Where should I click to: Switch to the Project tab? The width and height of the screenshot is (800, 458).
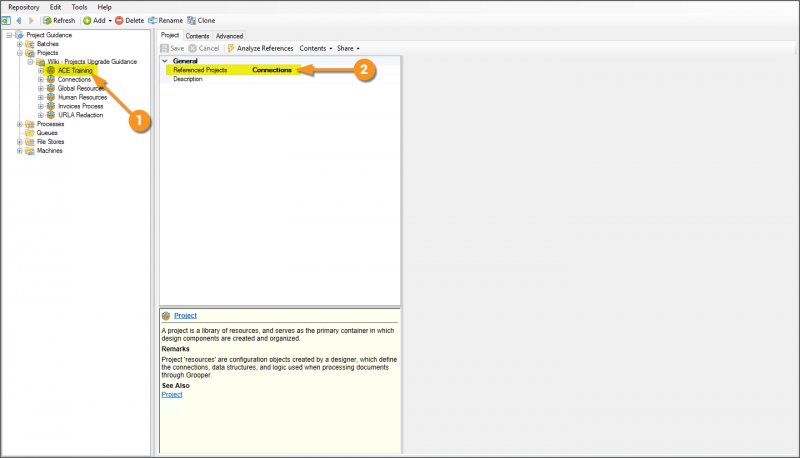click(170, 35)
